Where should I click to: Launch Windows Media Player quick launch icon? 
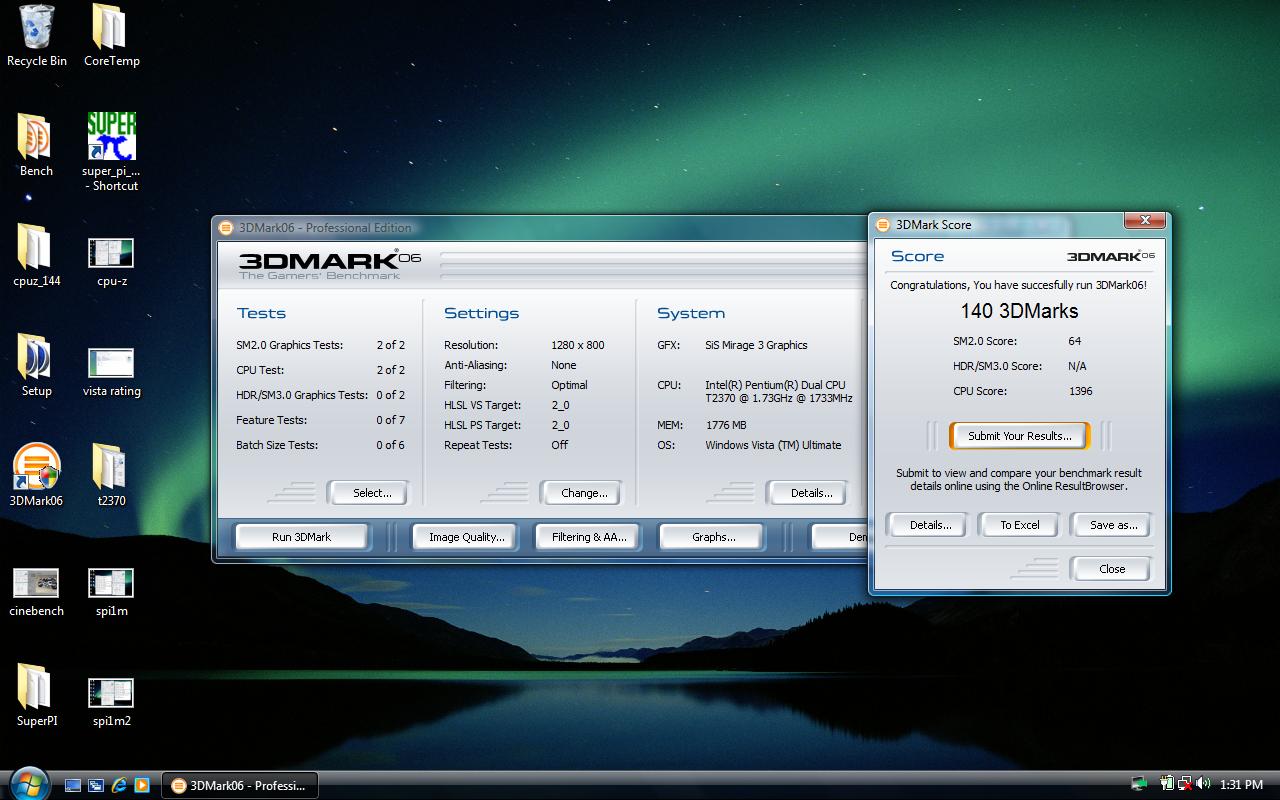142,786
